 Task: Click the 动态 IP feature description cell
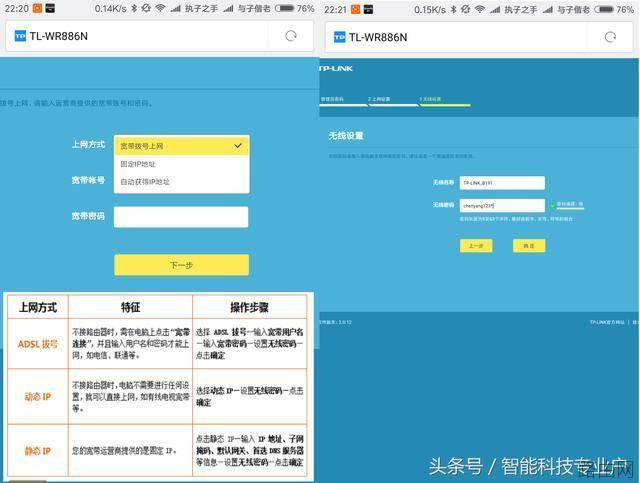pyautogui.click(x=131, y=396)
